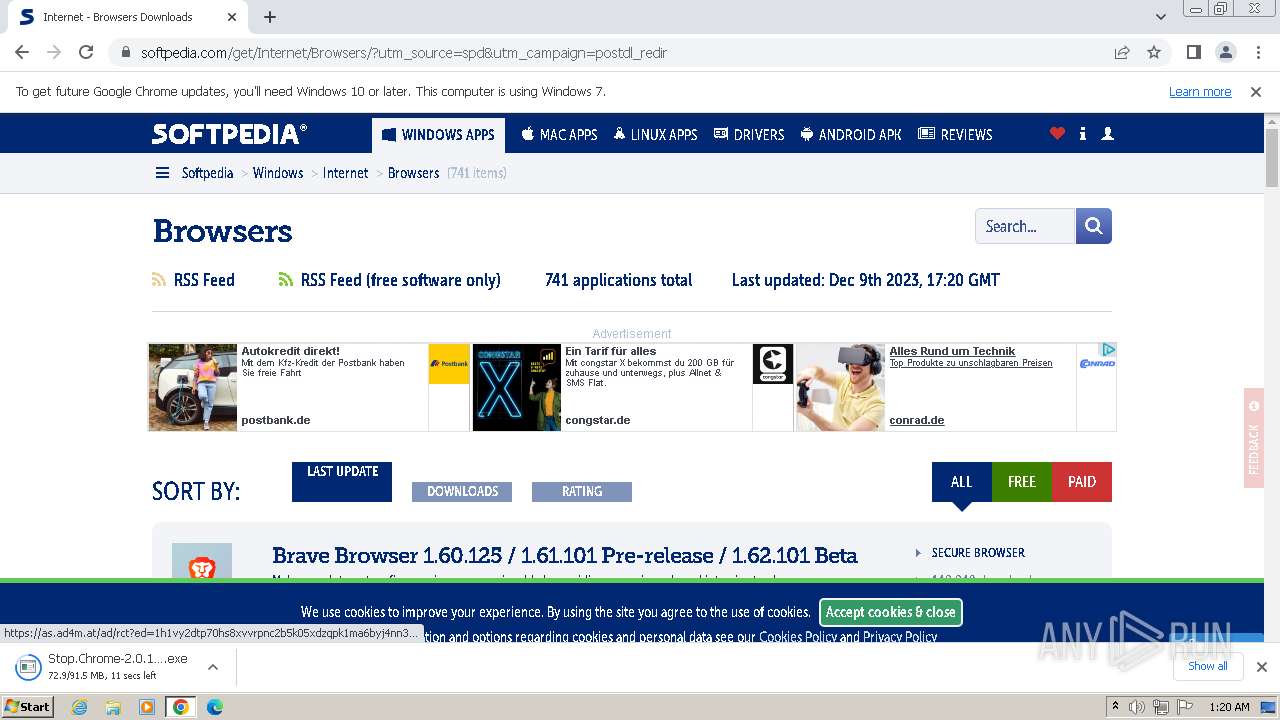The width and height of the screenshot is (1280, 720).
Task: Click the Stop.Chrome download item
Action: [x=103, y=667]
